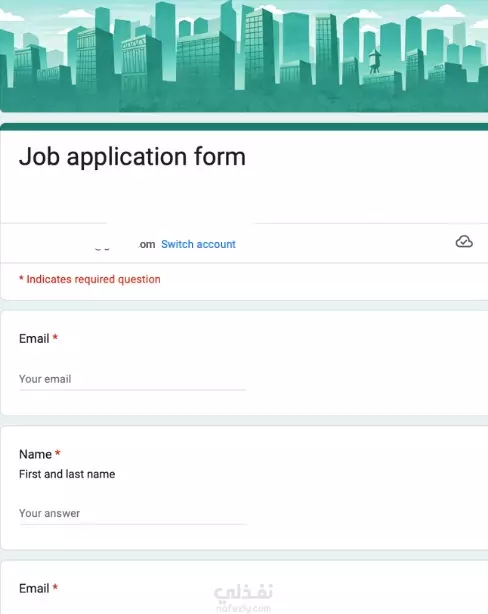
Task: Click the Name question label
Action: [35, 454]
